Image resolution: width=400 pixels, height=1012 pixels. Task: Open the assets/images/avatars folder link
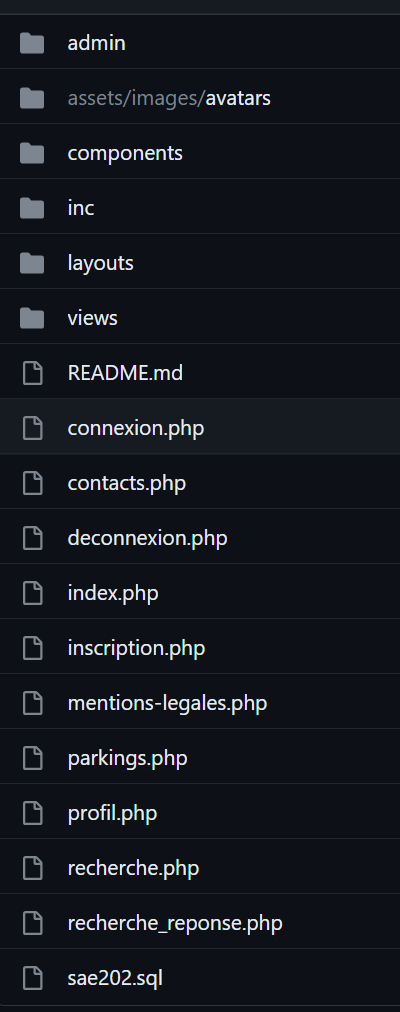169,98
